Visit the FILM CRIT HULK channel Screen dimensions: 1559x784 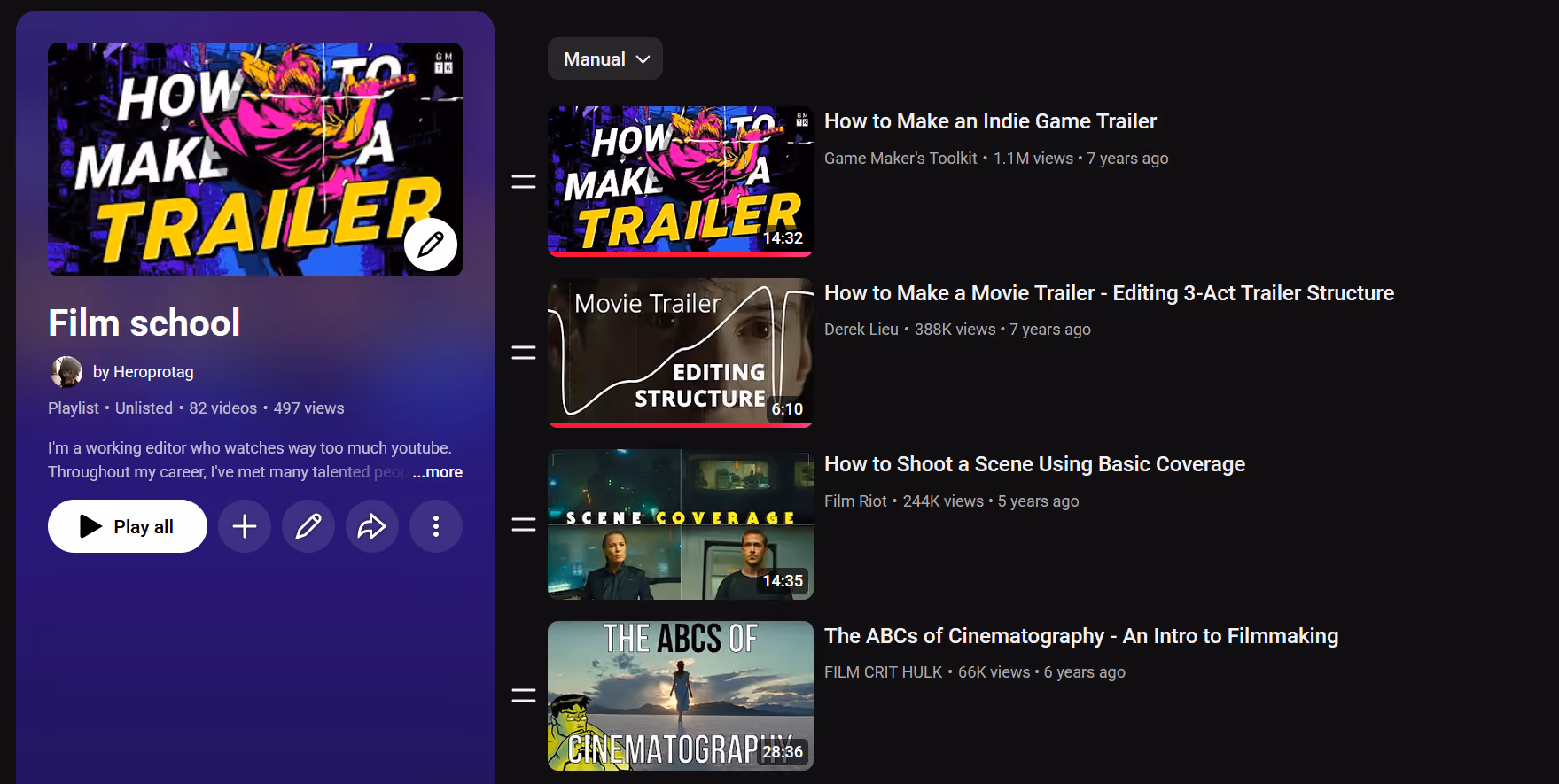click(x=884, y=671)
